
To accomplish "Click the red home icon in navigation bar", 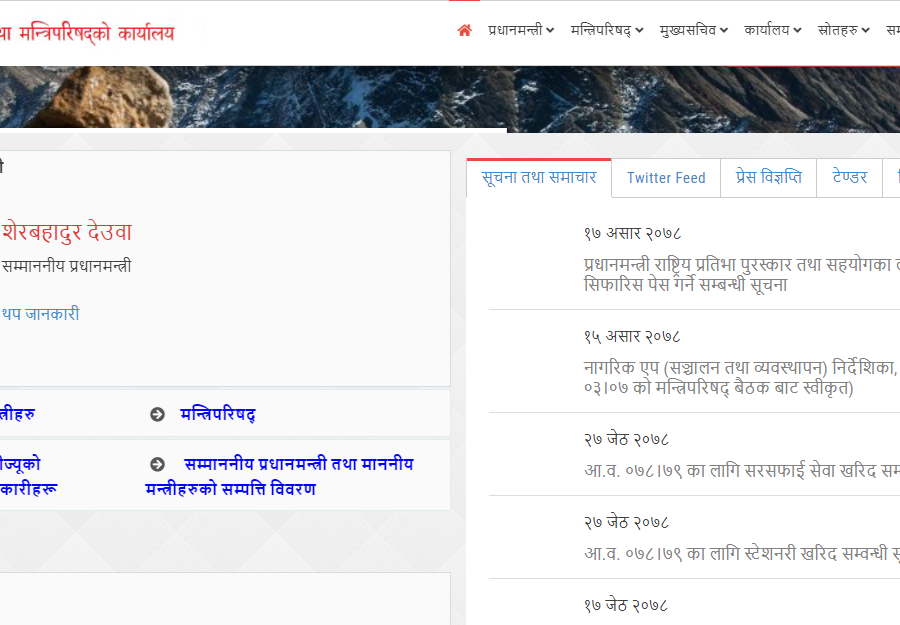I will click(x=464, y=30).
